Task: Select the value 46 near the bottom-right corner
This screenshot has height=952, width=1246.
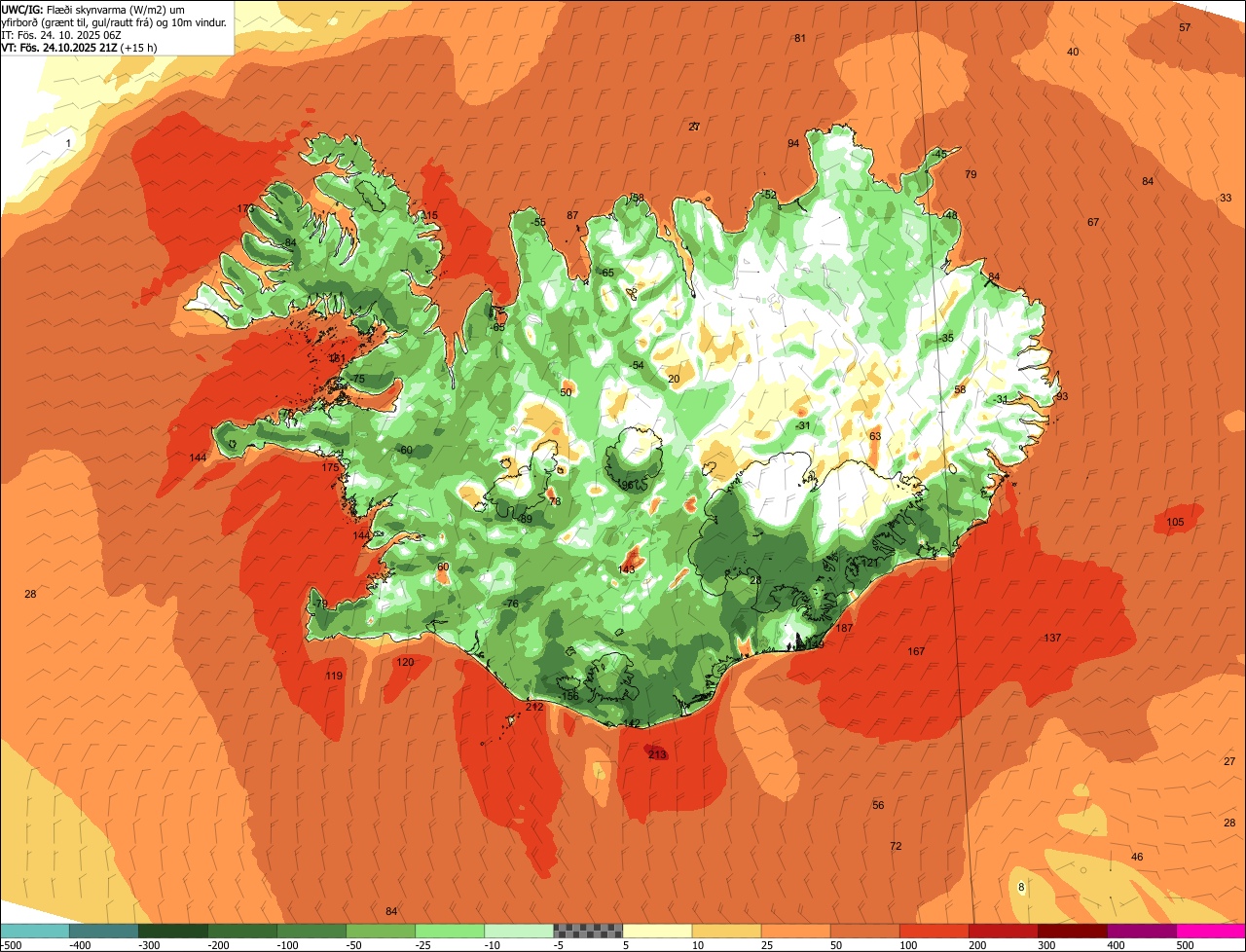Action: (1137, 857)
